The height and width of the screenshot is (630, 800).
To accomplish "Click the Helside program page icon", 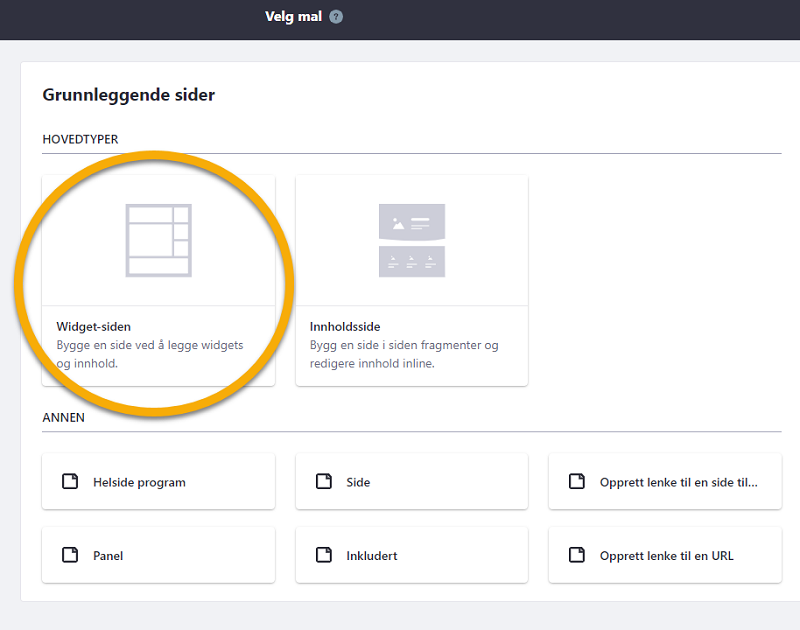I will pos(70,482).
